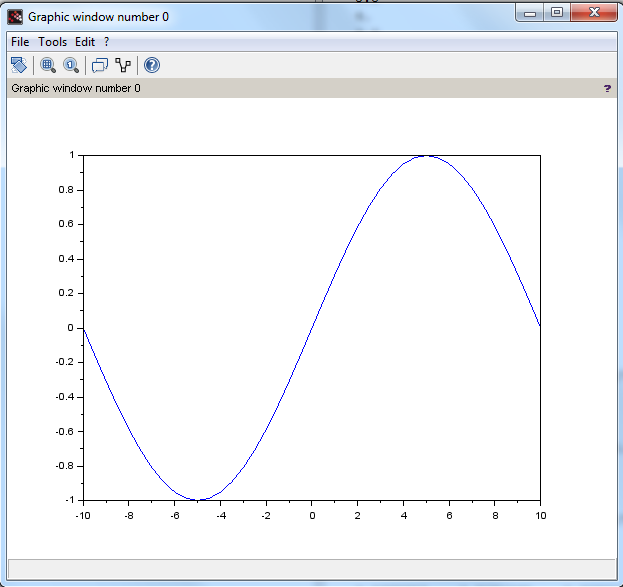This screenshot has height=587, width=623.
Task: Click the empty status bar field at bottom
Action: click(312, 569)
